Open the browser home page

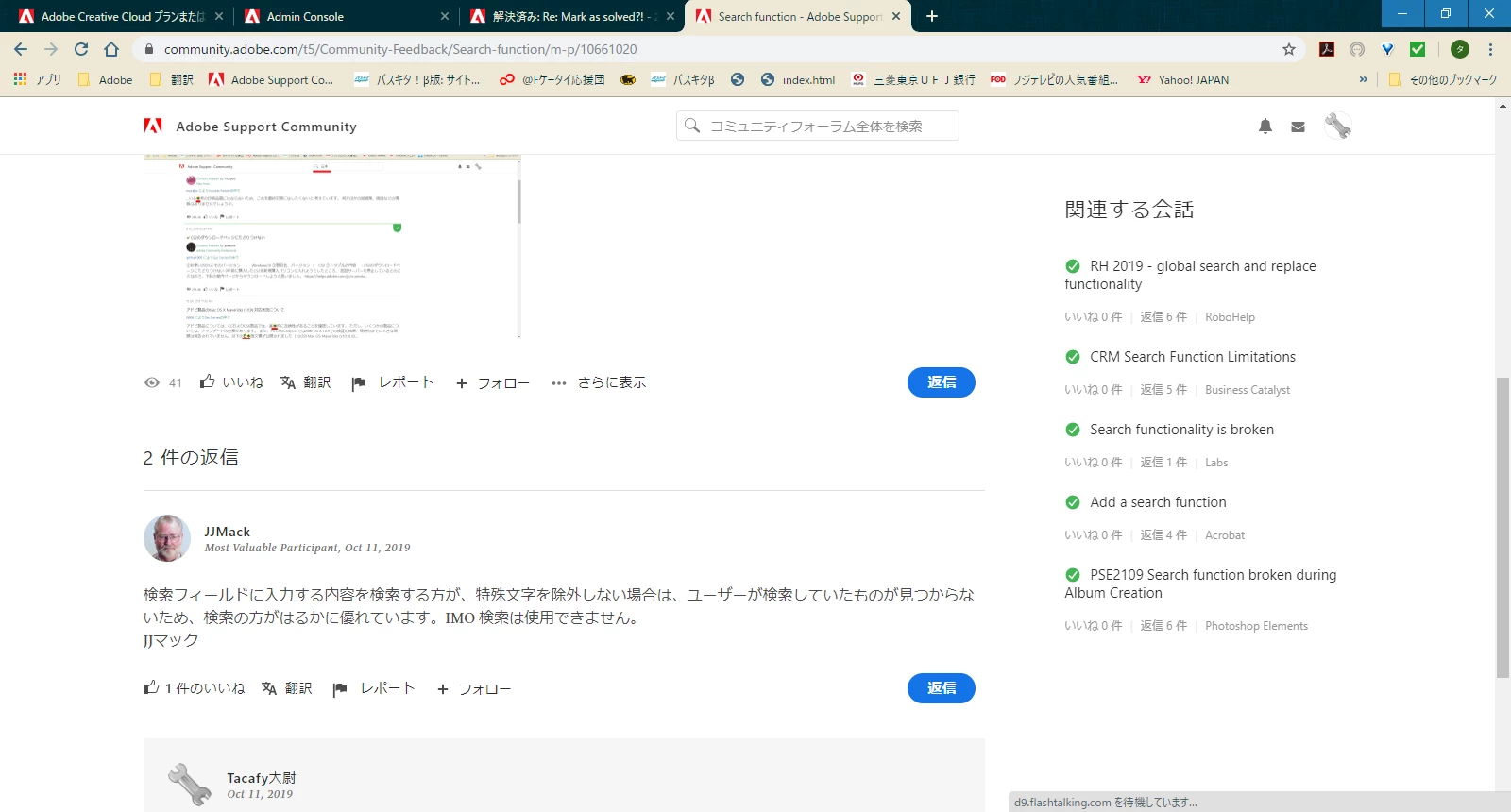click(111, 49)
